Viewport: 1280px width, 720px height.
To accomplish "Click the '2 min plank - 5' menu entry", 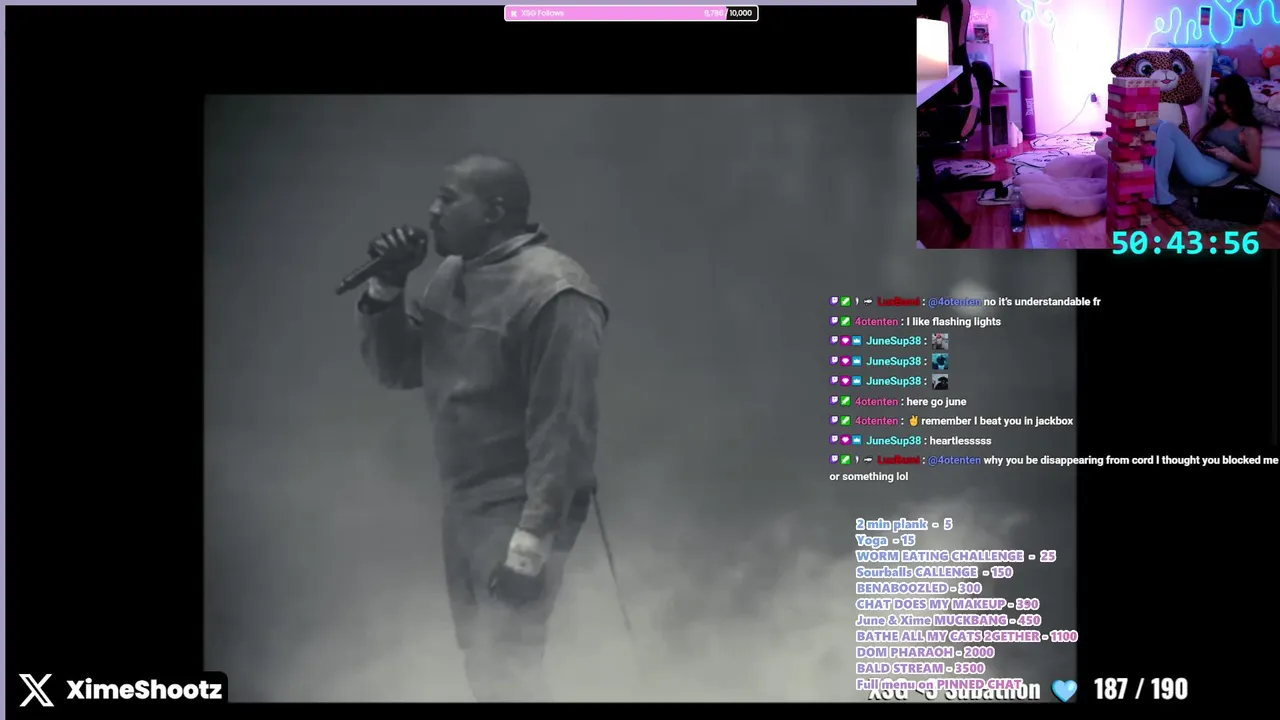I will (x=904, y=524).
